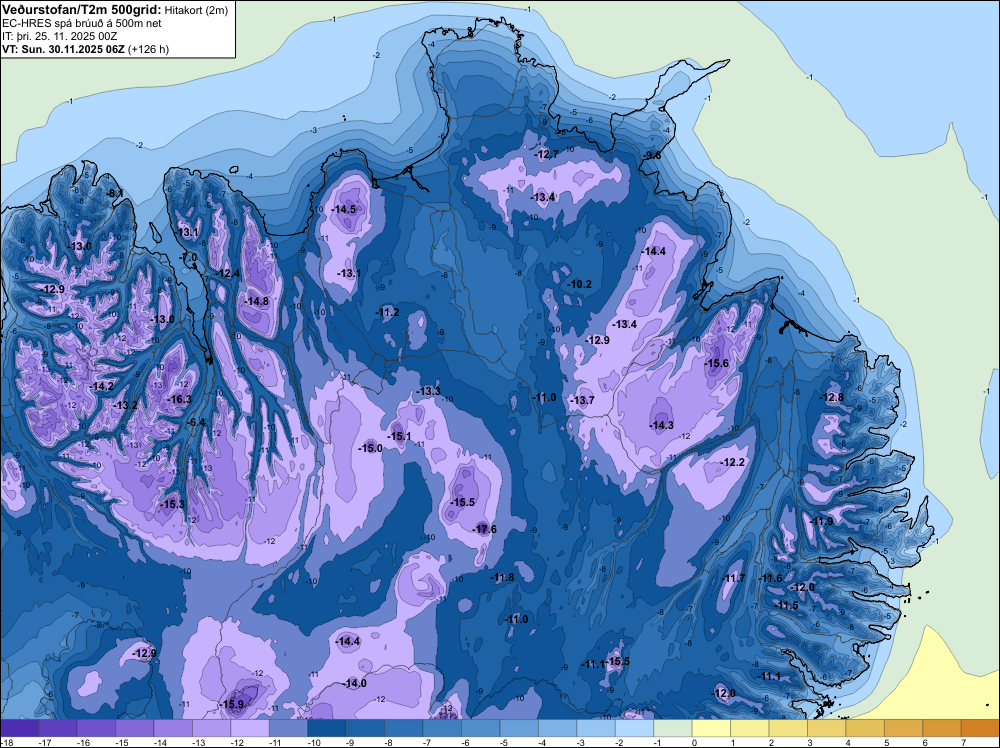Image resolution: width=1000 pixels, height=748 pixels.
Task: Click the pale yellow legend swatch labeled 0
Action: (x=711, y=728)
